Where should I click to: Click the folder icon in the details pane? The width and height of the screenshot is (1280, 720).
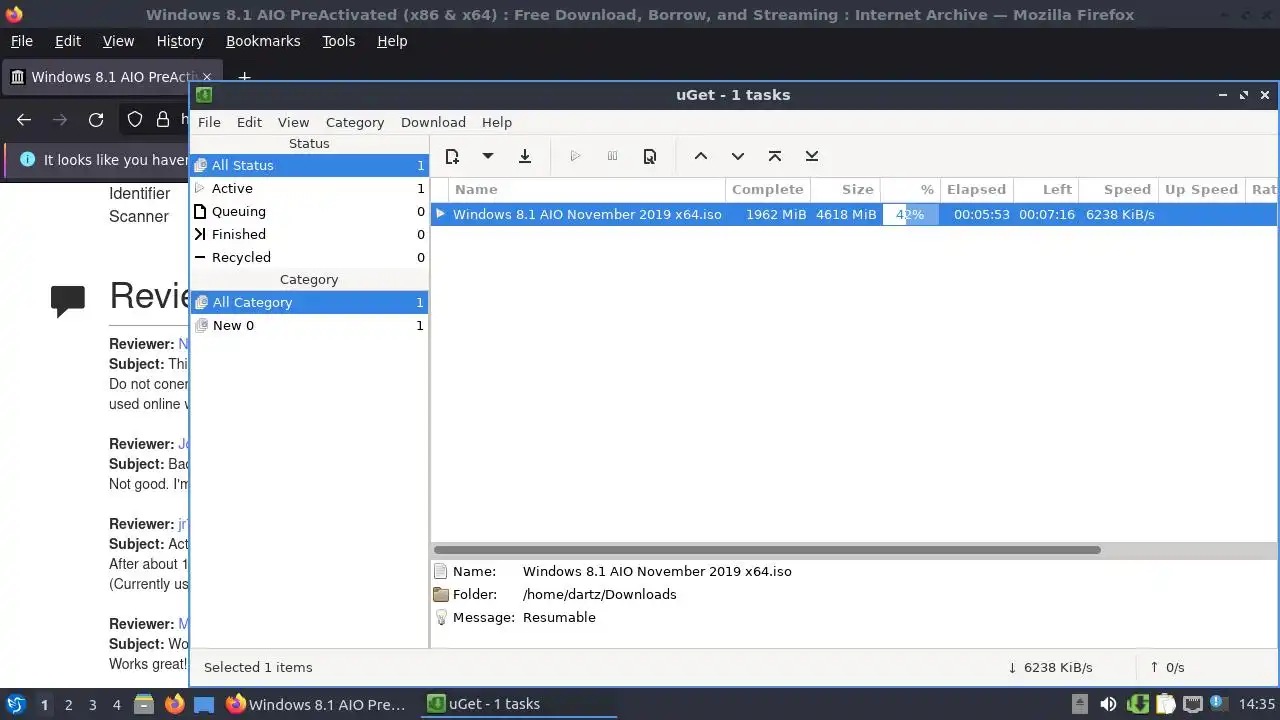pos(441,594)
